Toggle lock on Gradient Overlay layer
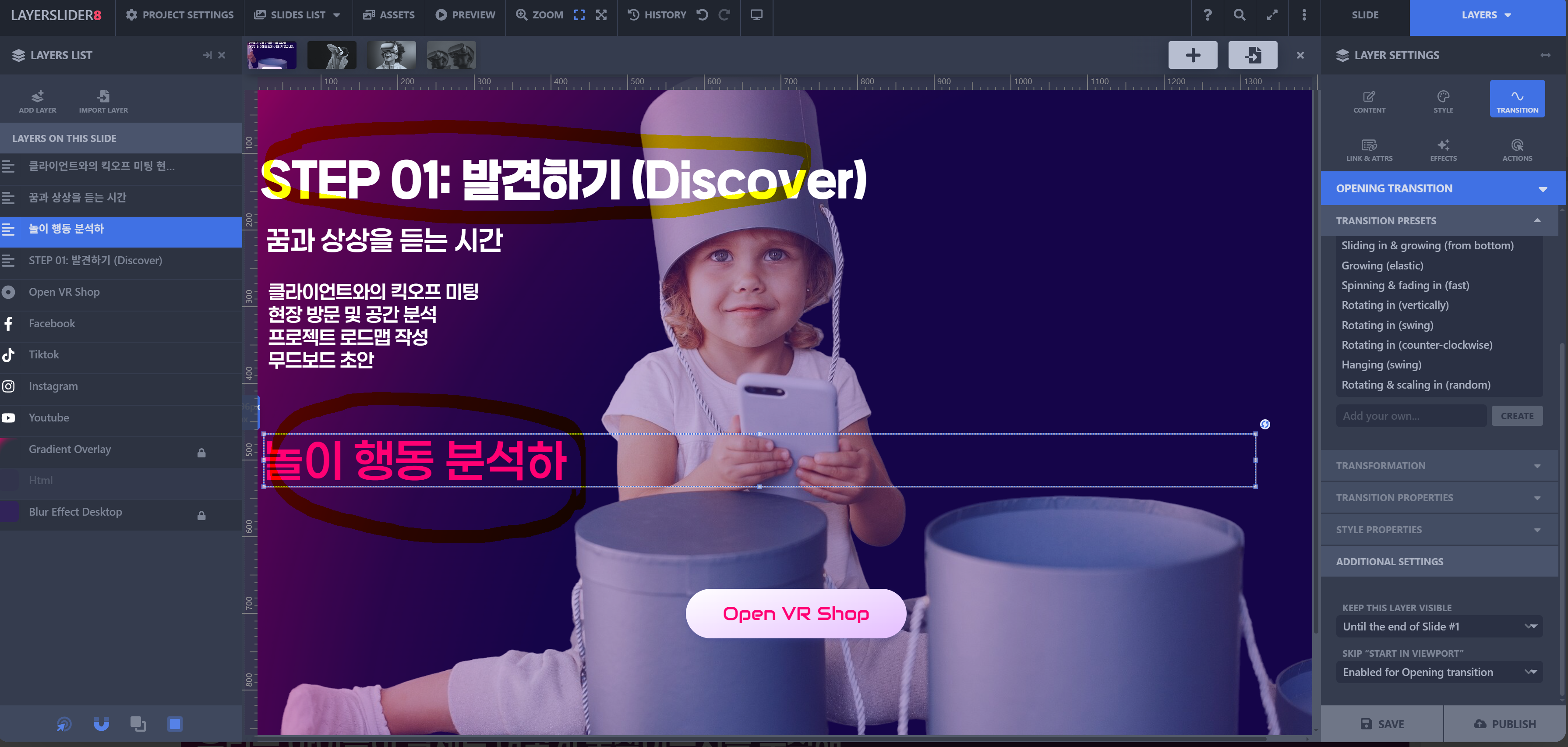Image resolution: width=1568 pixels, height=747 pixels. pos(201,452)
